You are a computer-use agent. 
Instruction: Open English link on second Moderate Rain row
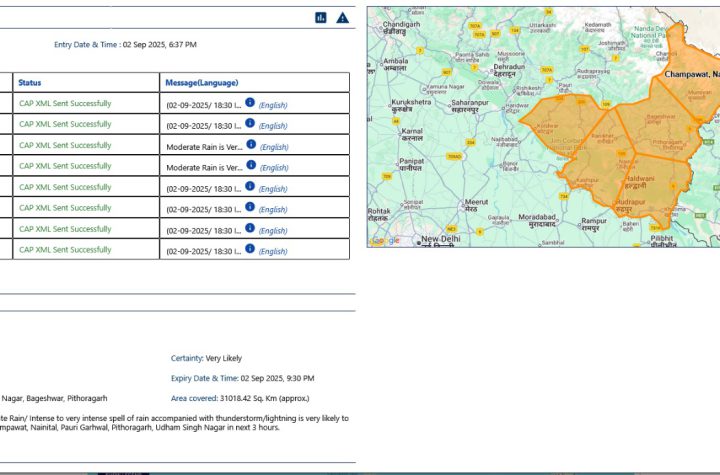click(274, 168)
